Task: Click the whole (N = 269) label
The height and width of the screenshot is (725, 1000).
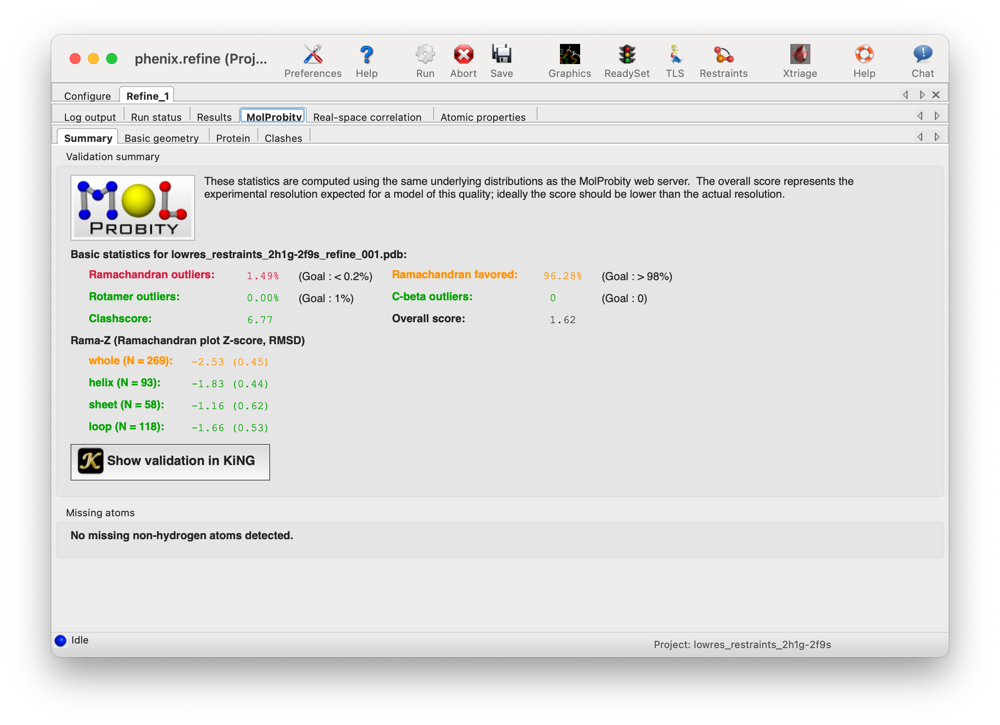Action: pos(131,361)
